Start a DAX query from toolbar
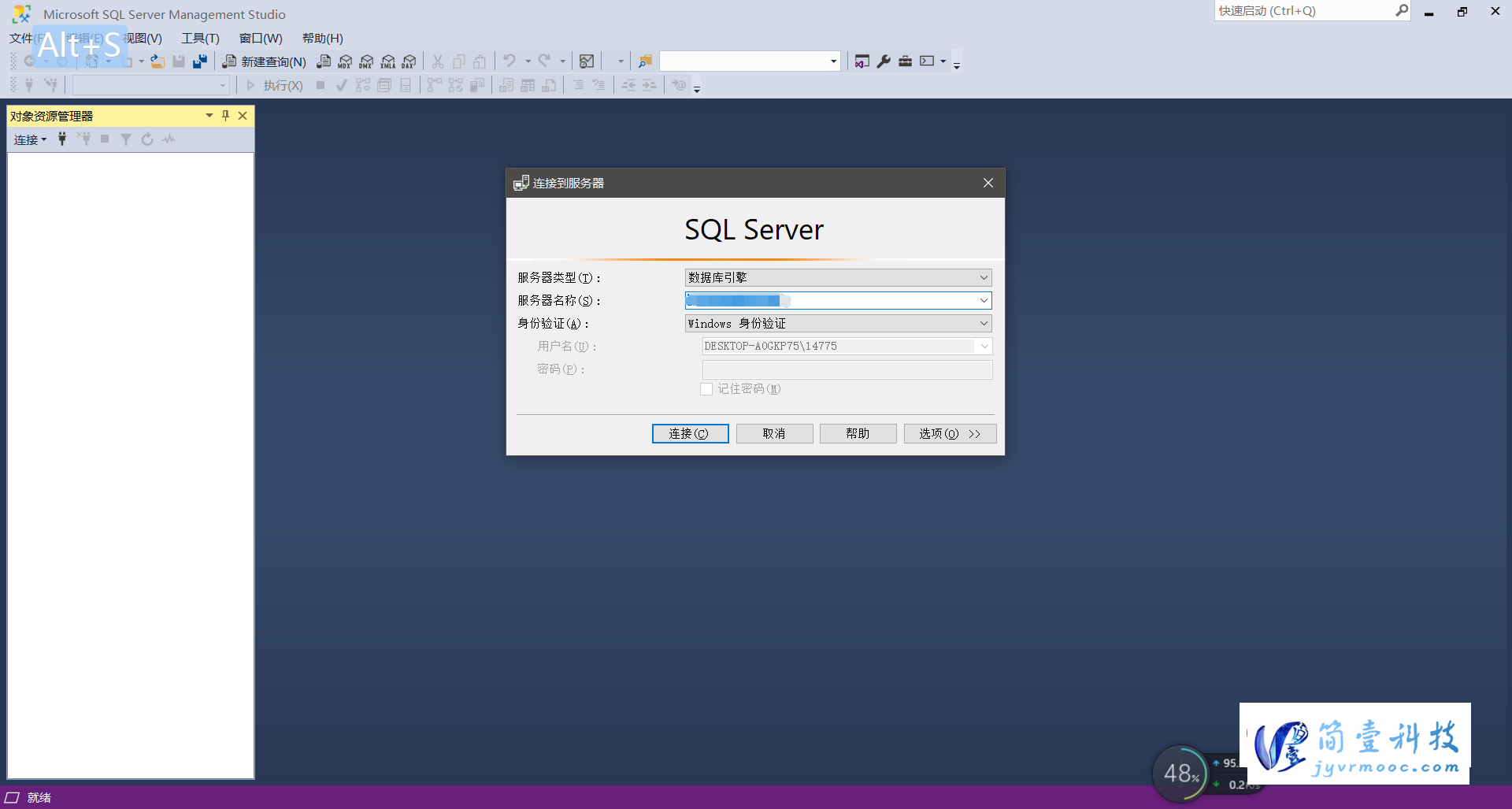Viewport: 1512px width, 809px height. click(409, 61)
